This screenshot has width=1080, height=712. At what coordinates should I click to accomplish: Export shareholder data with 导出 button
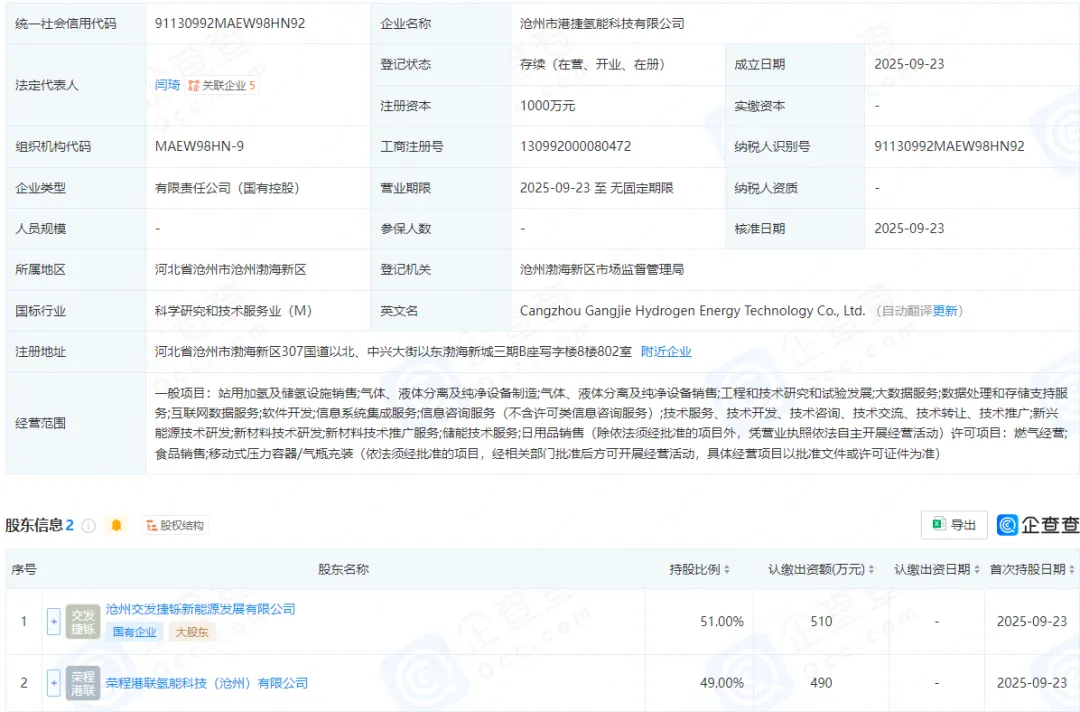coord(954,525)
